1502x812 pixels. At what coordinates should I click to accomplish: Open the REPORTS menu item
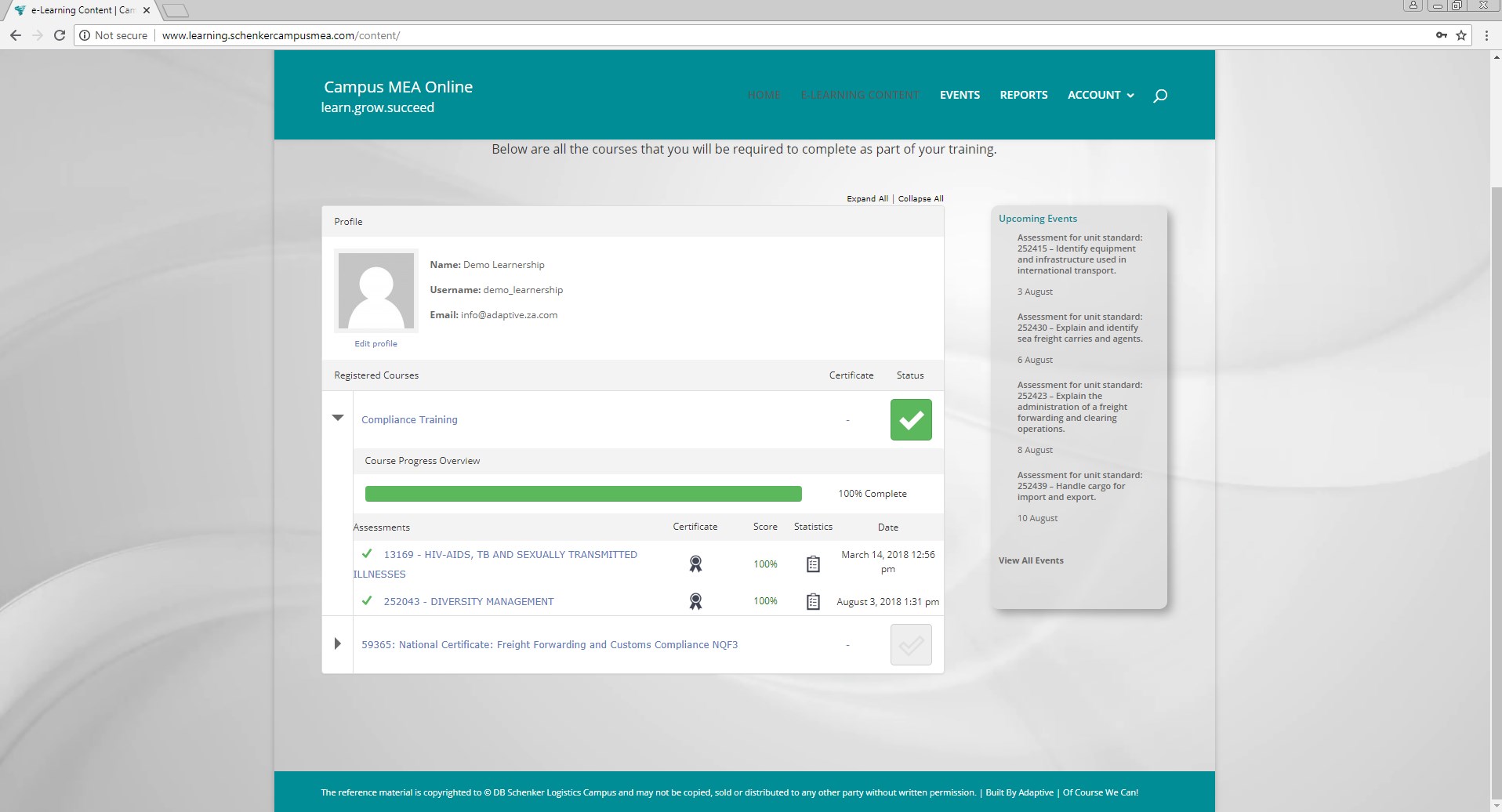click(1023, 95)
